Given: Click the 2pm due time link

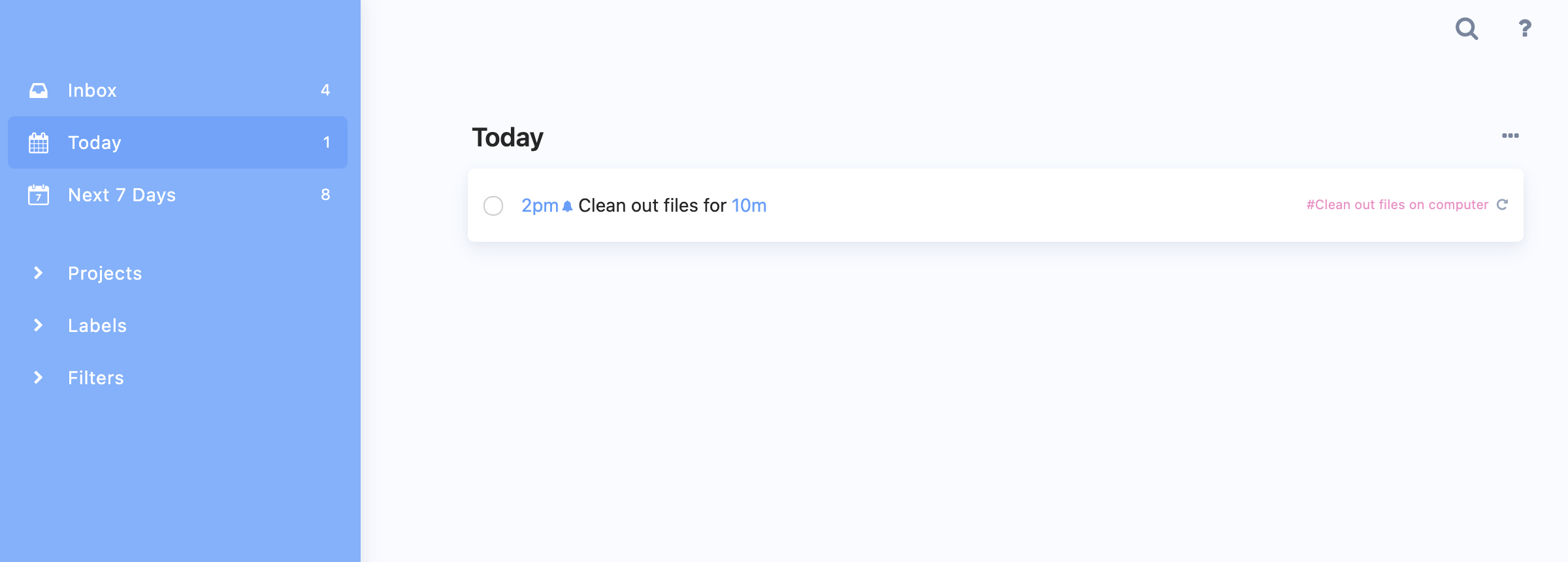Looking at the screenshot, I should click(x=540, y=206).
